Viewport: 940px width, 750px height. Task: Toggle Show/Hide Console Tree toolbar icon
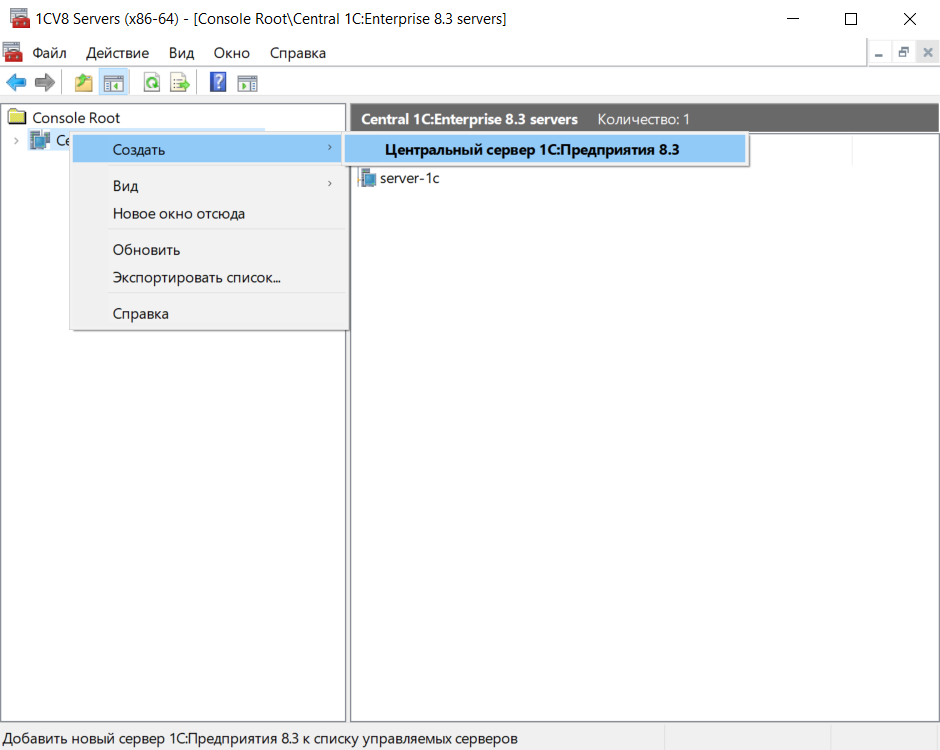pyautogui.click(x=114, y=83)
